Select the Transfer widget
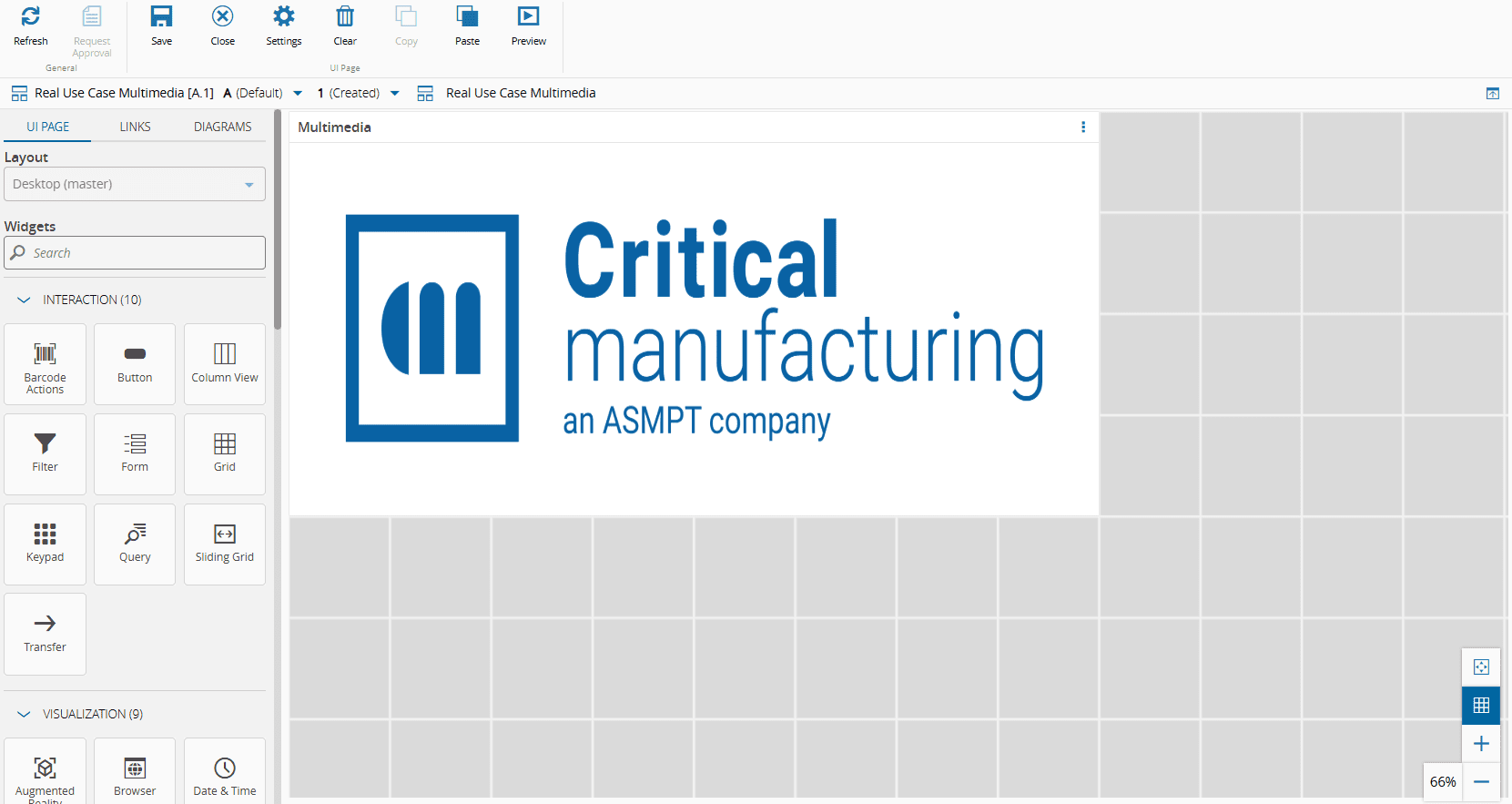 point(46,634)
